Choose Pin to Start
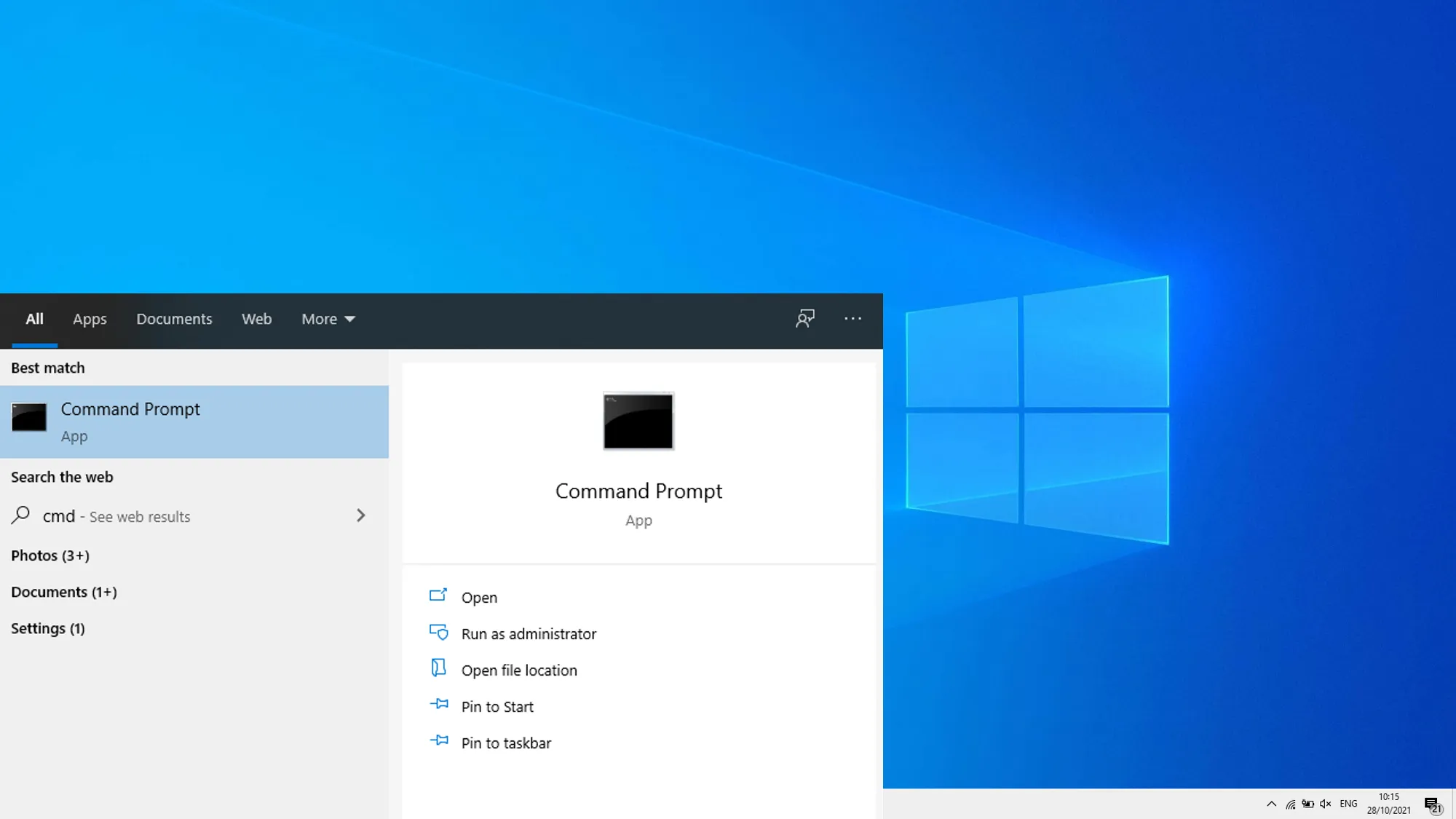Screen dimensions: 1456x819 tap(497, 707)
